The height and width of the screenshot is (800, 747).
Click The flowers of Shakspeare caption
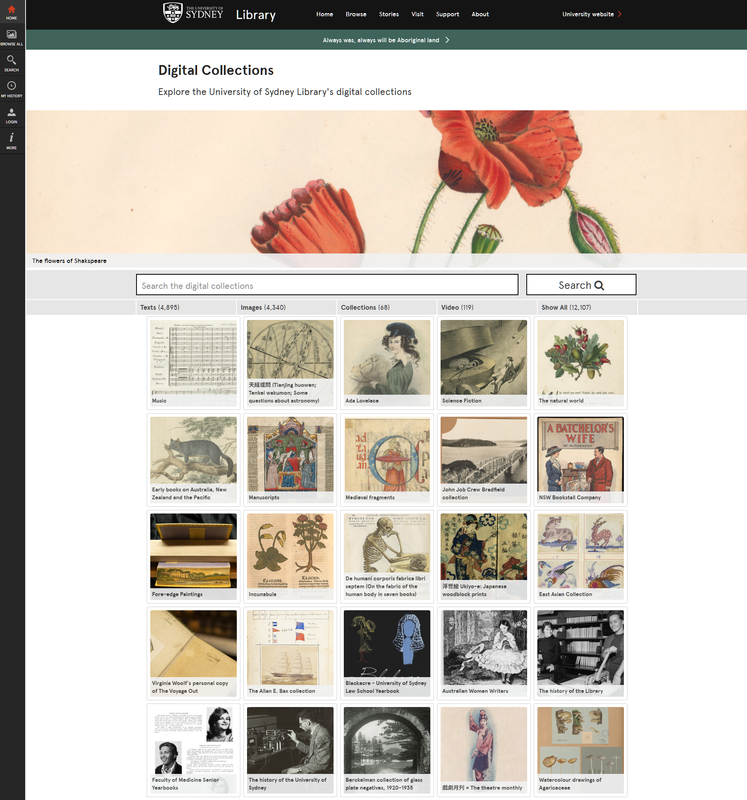pyautogui.click(x=69, y=261)
